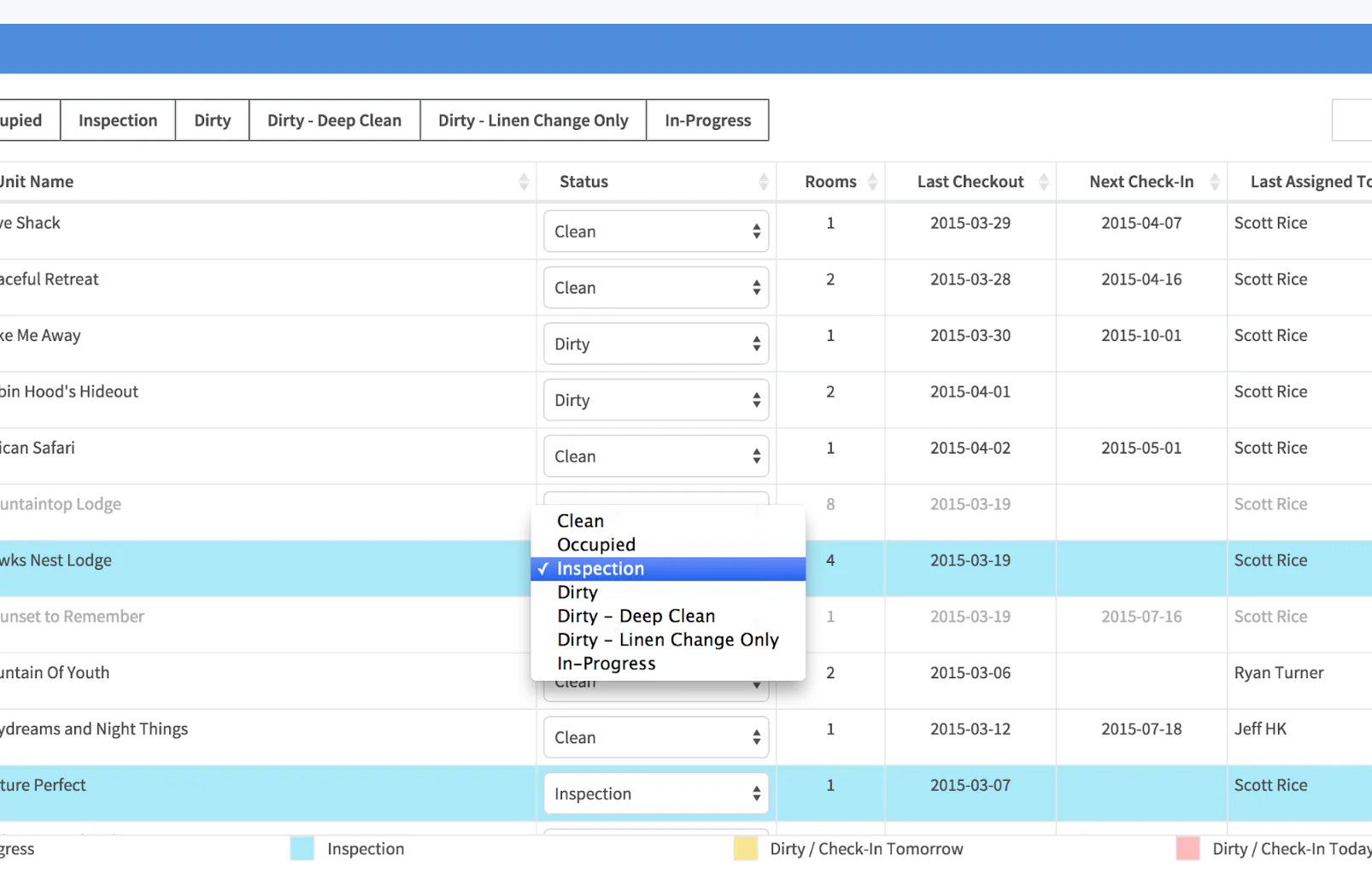Click the Next Check-In column header
The height and width of the screenshot is (885, 1372).
click(1141, 182)
